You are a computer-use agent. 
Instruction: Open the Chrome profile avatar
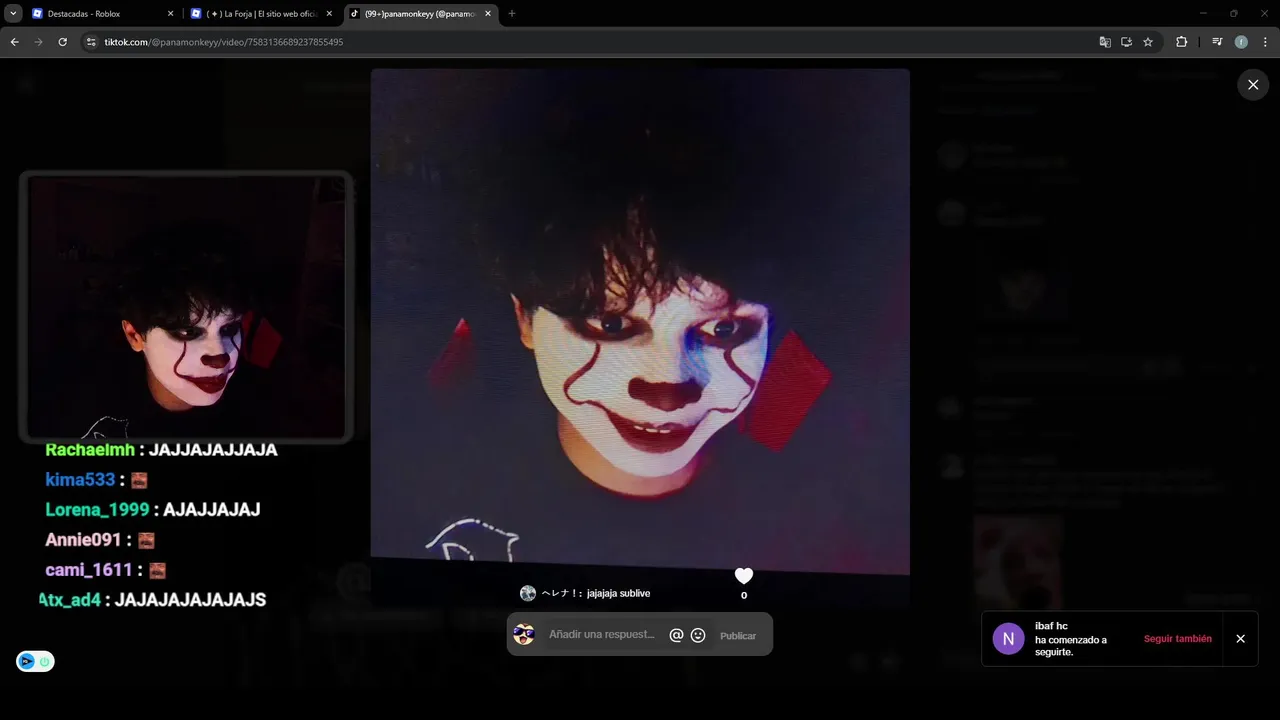point(1241,42)
